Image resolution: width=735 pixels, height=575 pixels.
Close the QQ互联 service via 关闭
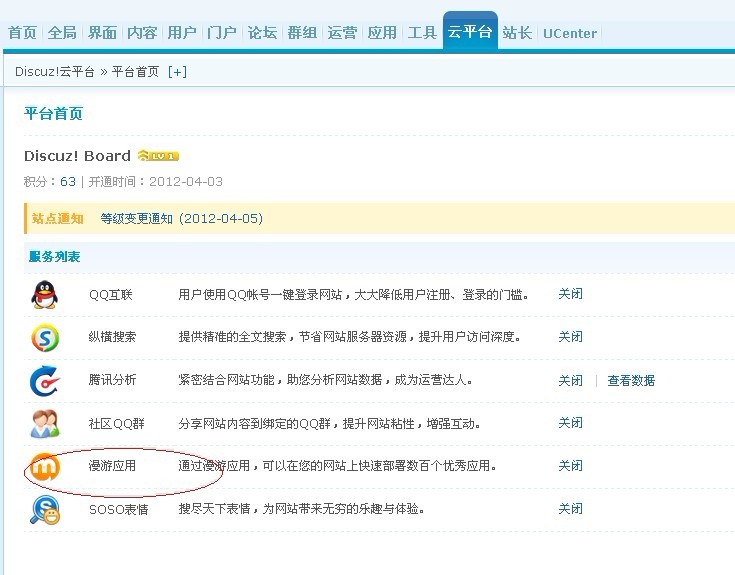coord(570,294)
